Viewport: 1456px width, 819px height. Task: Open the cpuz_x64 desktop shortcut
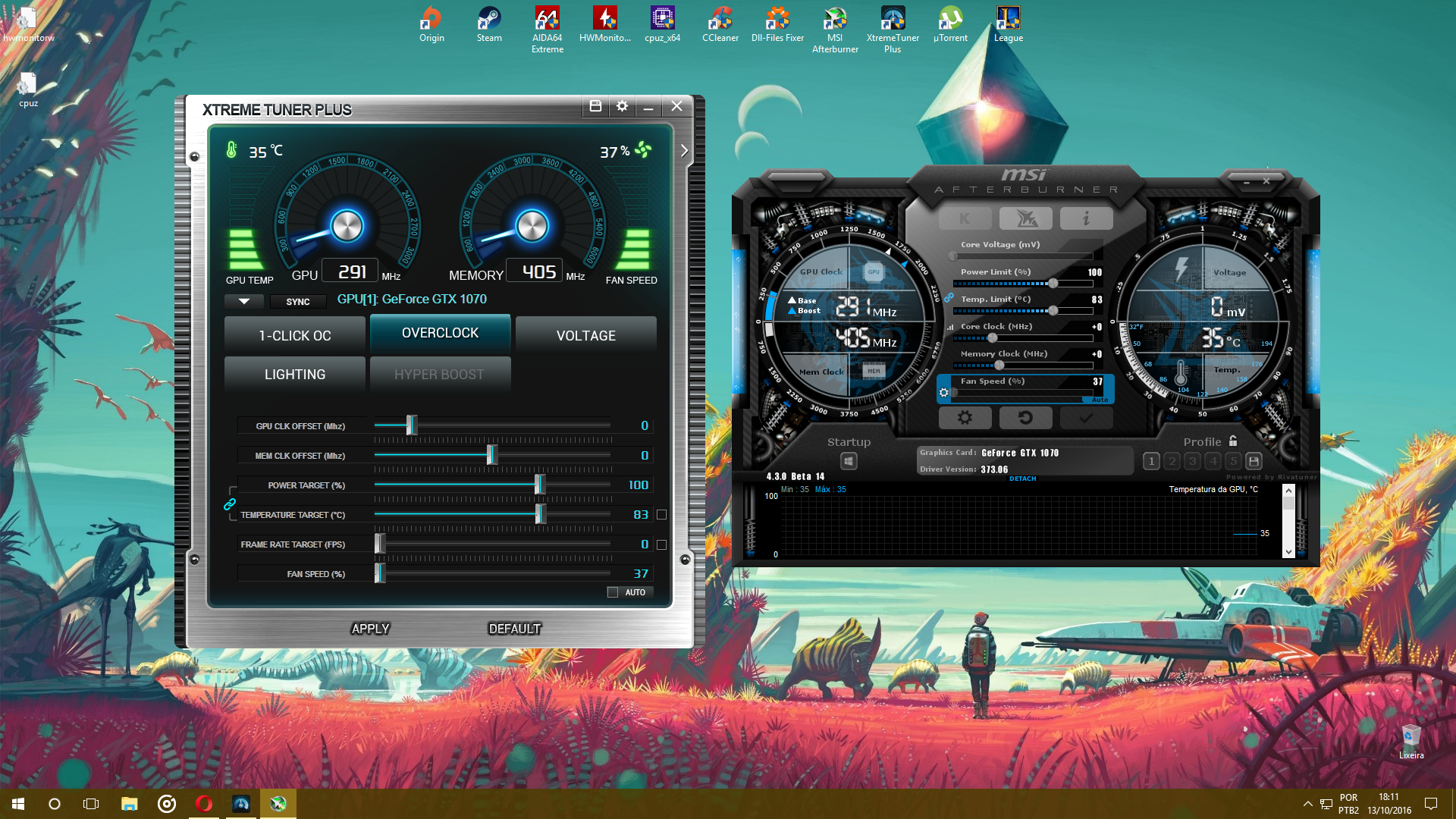[x=663, y=24]
